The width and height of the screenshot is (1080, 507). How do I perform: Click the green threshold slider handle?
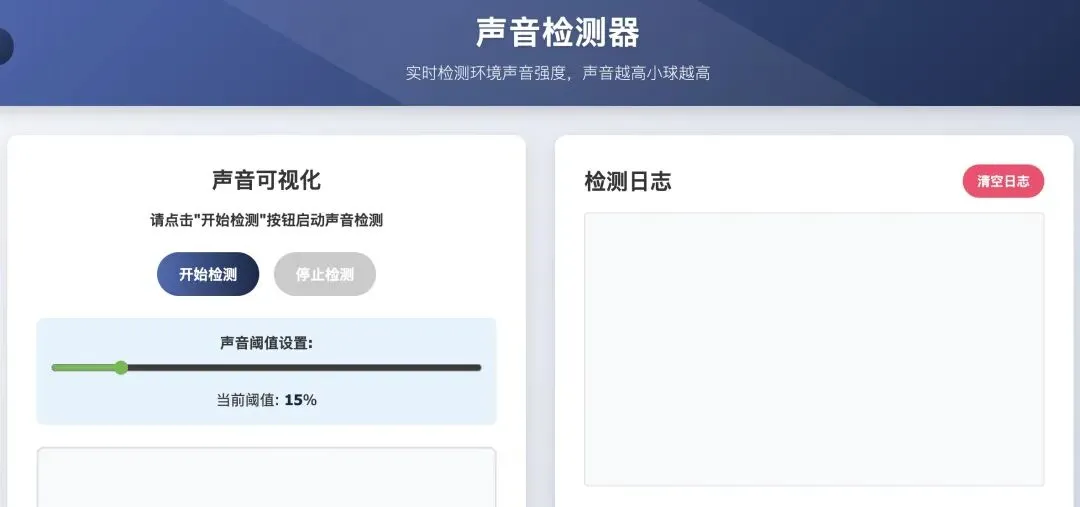pos(121,368)
